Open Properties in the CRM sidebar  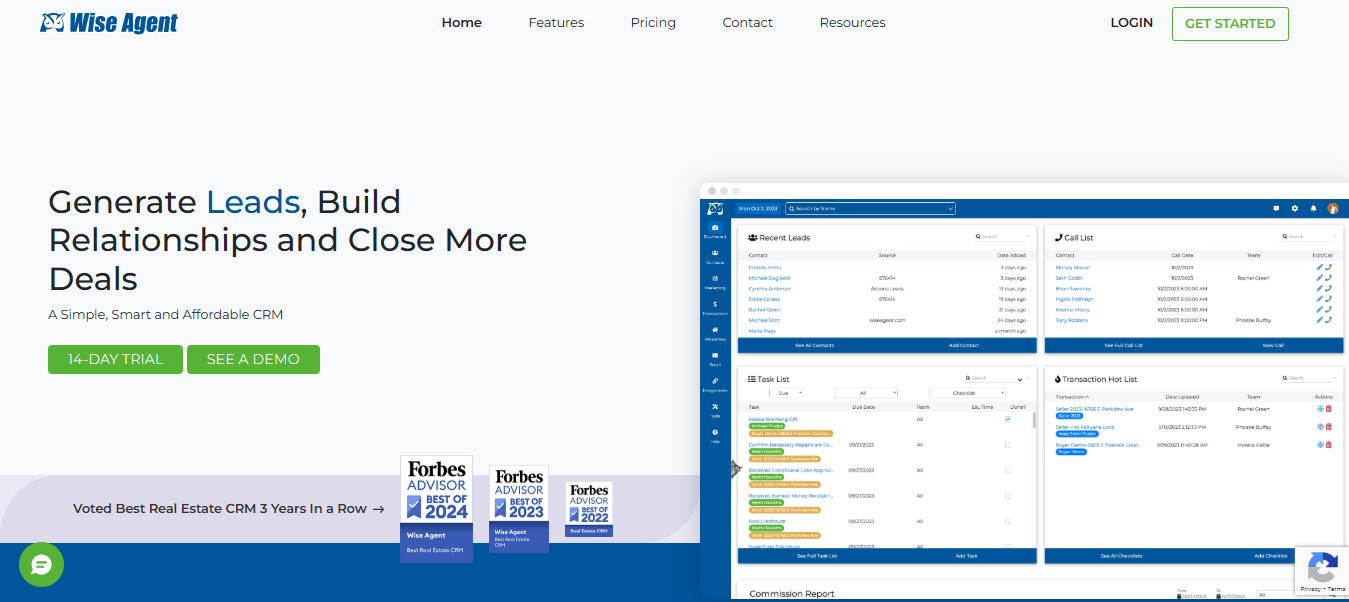point(715,333)
